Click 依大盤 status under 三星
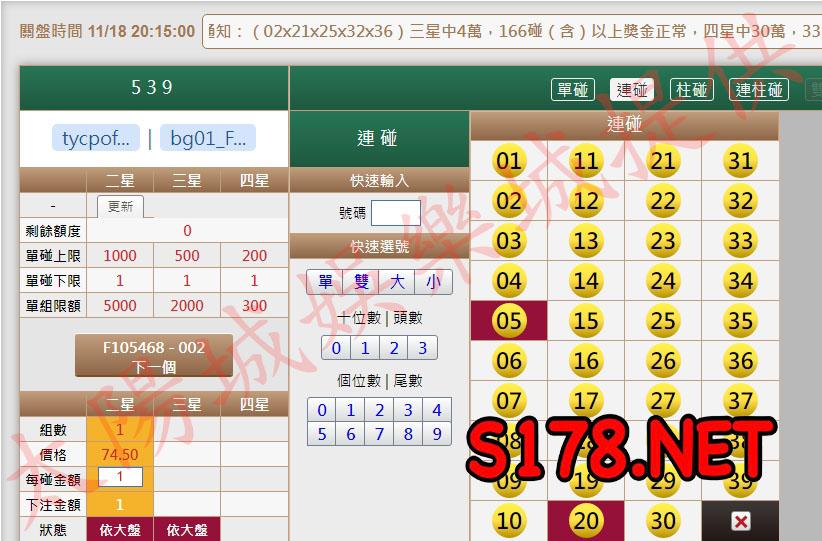 (x=187, y=529)
